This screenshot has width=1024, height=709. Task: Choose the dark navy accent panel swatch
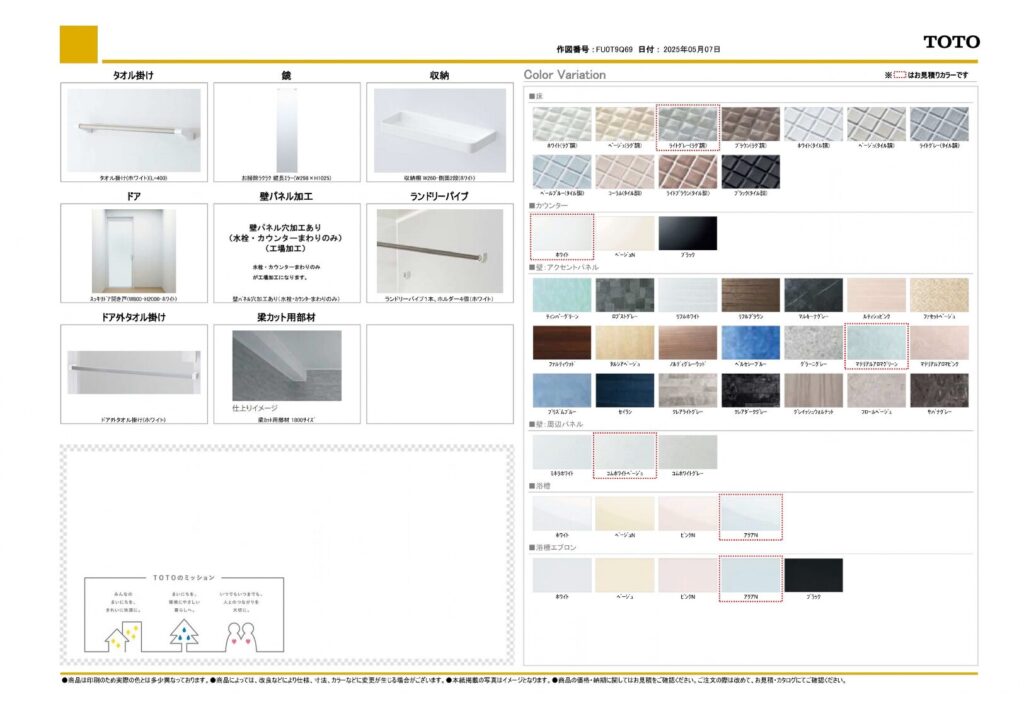click(624, 390)
